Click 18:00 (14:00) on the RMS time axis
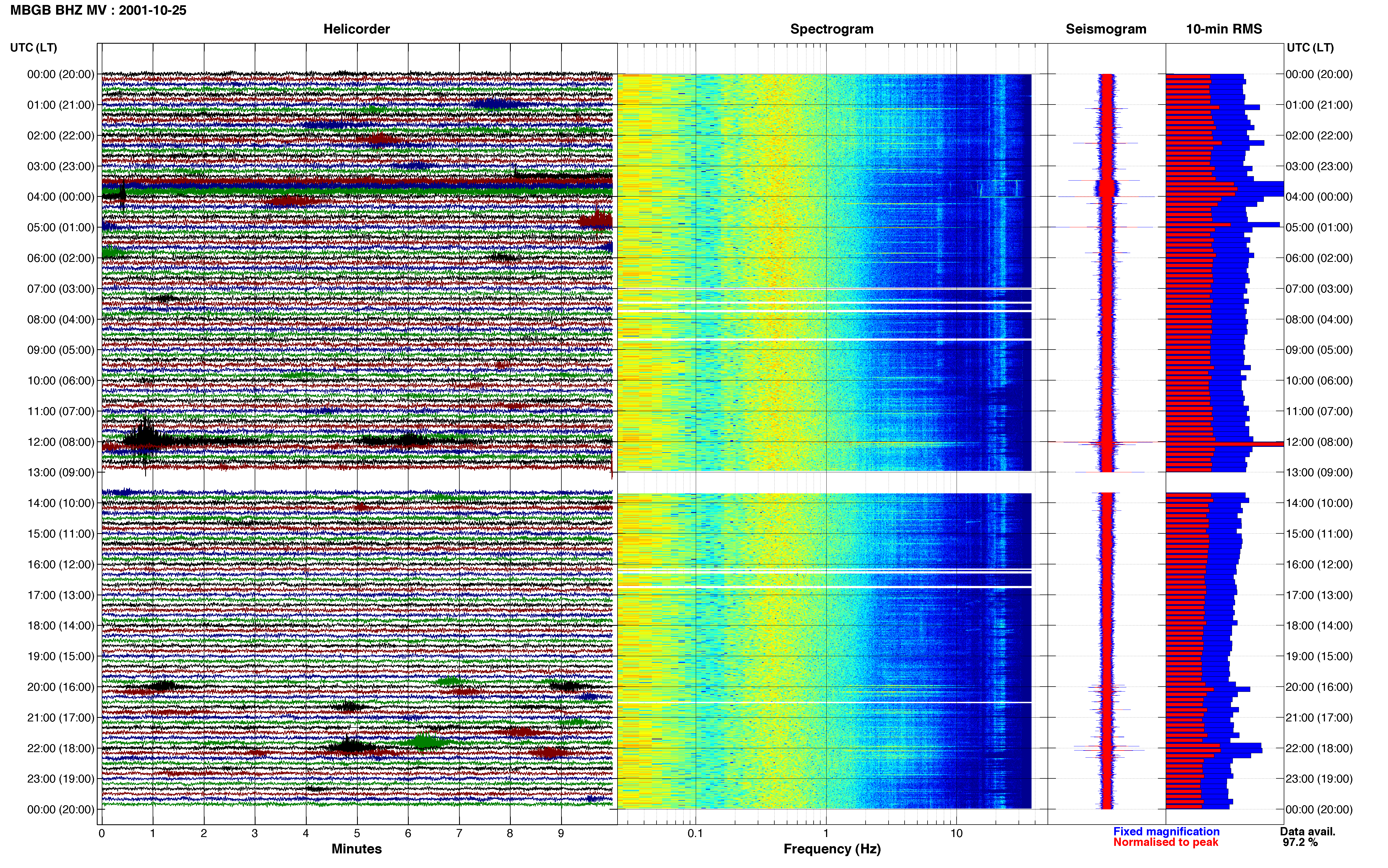The width and height of the screenshot is (1388, 868). tap(1319, 626)
